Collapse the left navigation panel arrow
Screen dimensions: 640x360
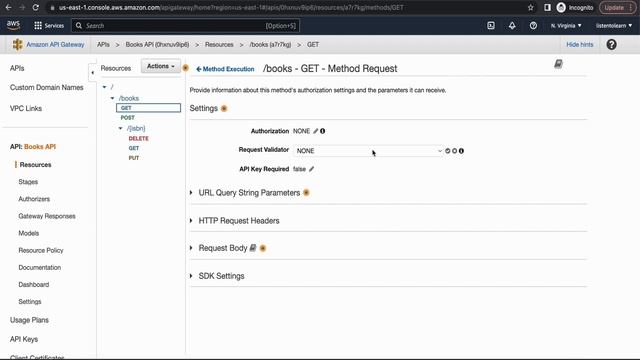pos(93,73)
